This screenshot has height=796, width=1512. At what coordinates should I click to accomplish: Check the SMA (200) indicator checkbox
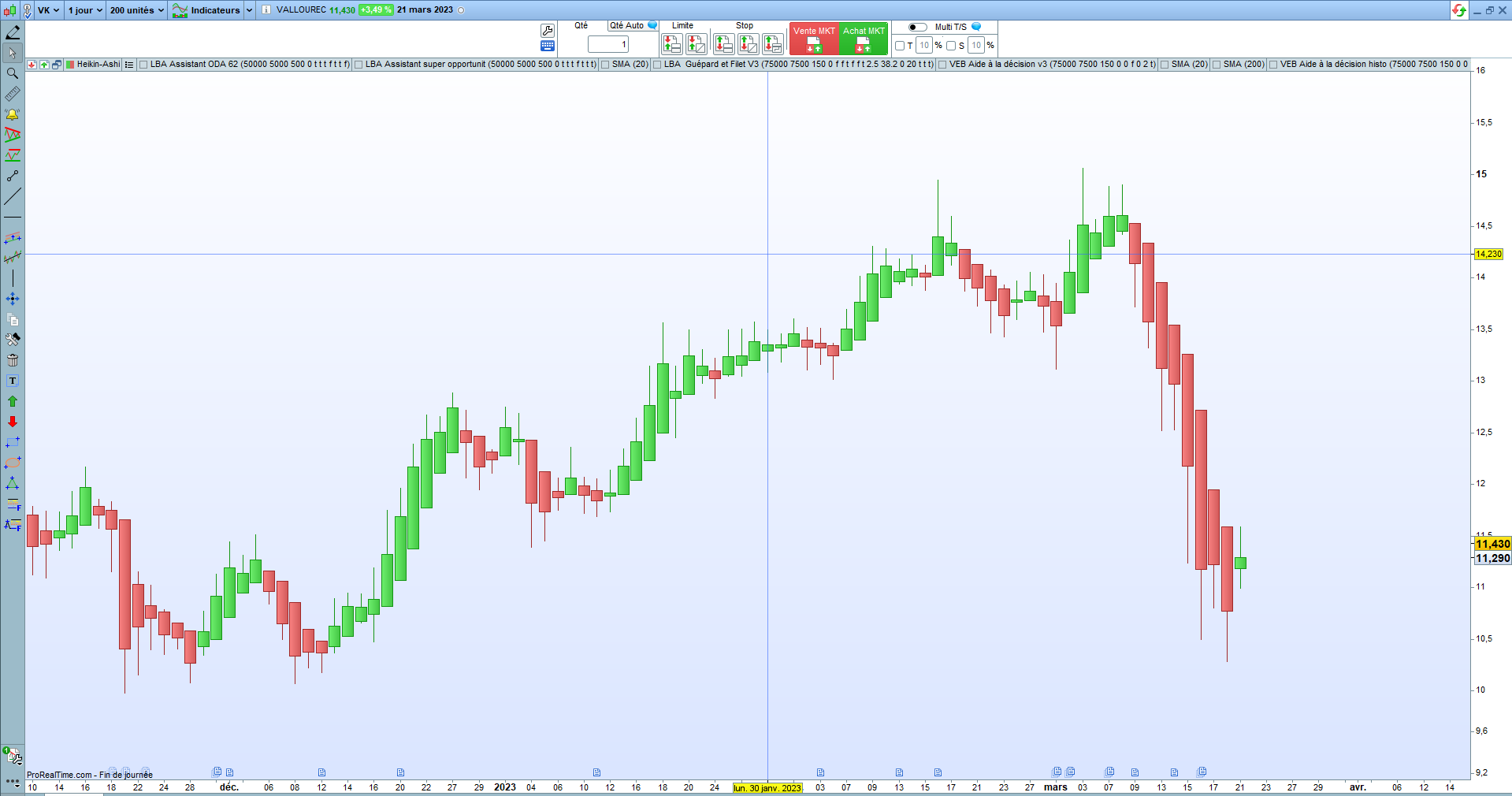[x=1217, y=65]
